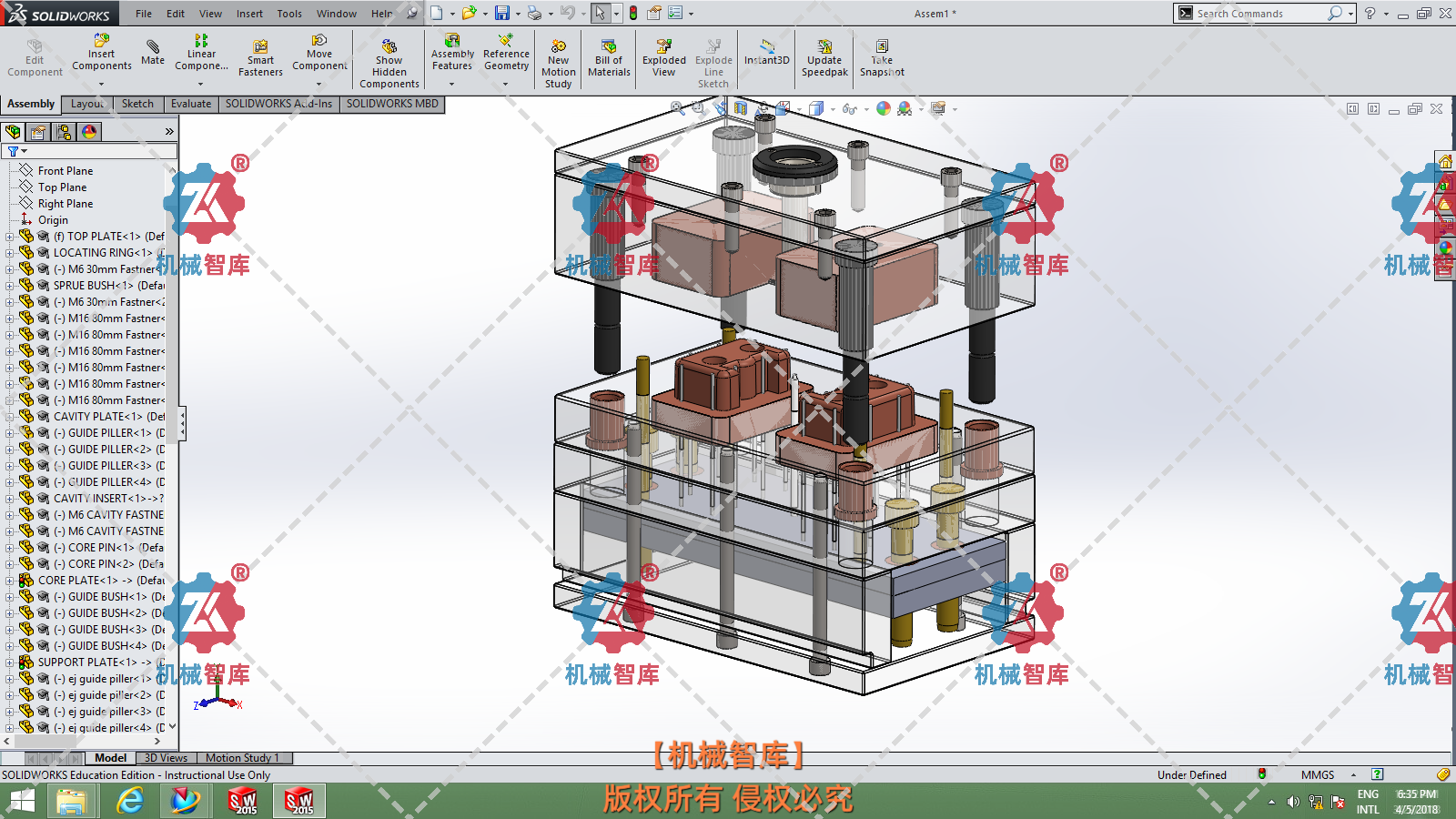1456x819 pixels.
Task: Open the Insert menu
Action: [x=249, y=14]
